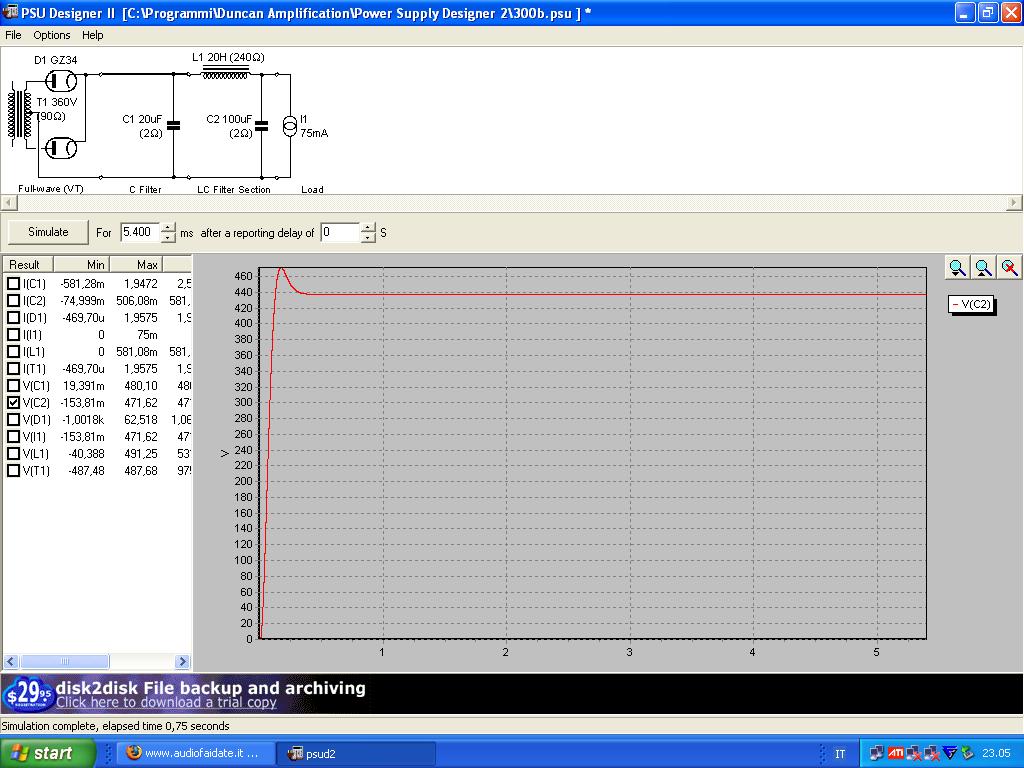The height and width of the screenshot is (768, 1024).
Task: Open the Windows start menu
Action: coord(48,754)
